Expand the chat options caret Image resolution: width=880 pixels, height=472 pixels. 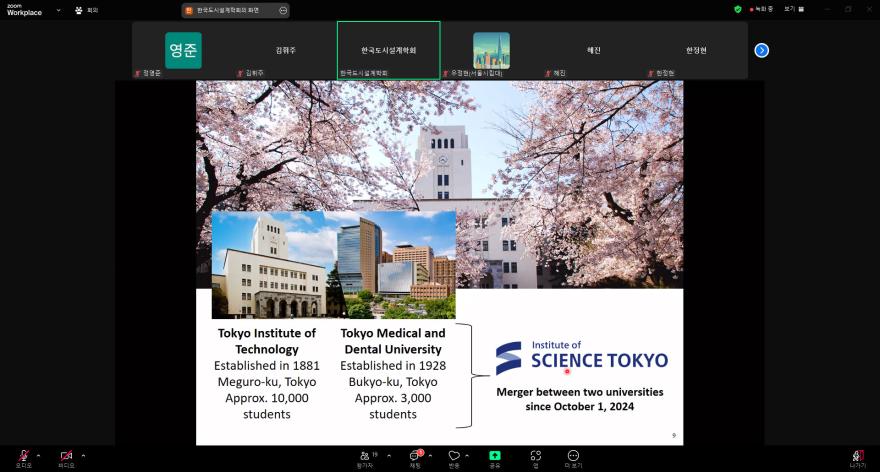pyautogui.click(x=430, y=456)
